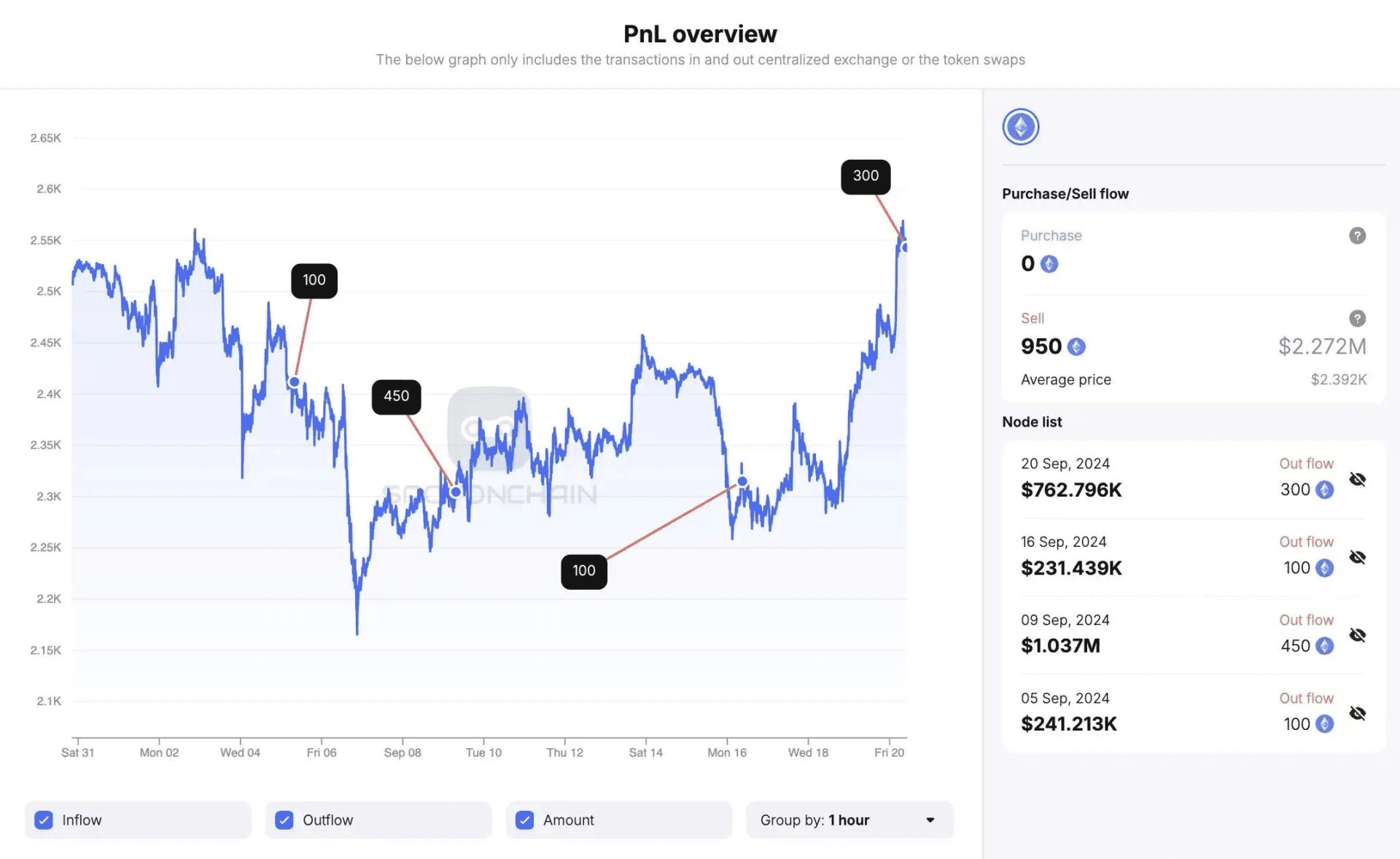The image size is (1400, 859).
Task: Hide the 20 Sep, 2024 node
Action: pos(1357,479)
